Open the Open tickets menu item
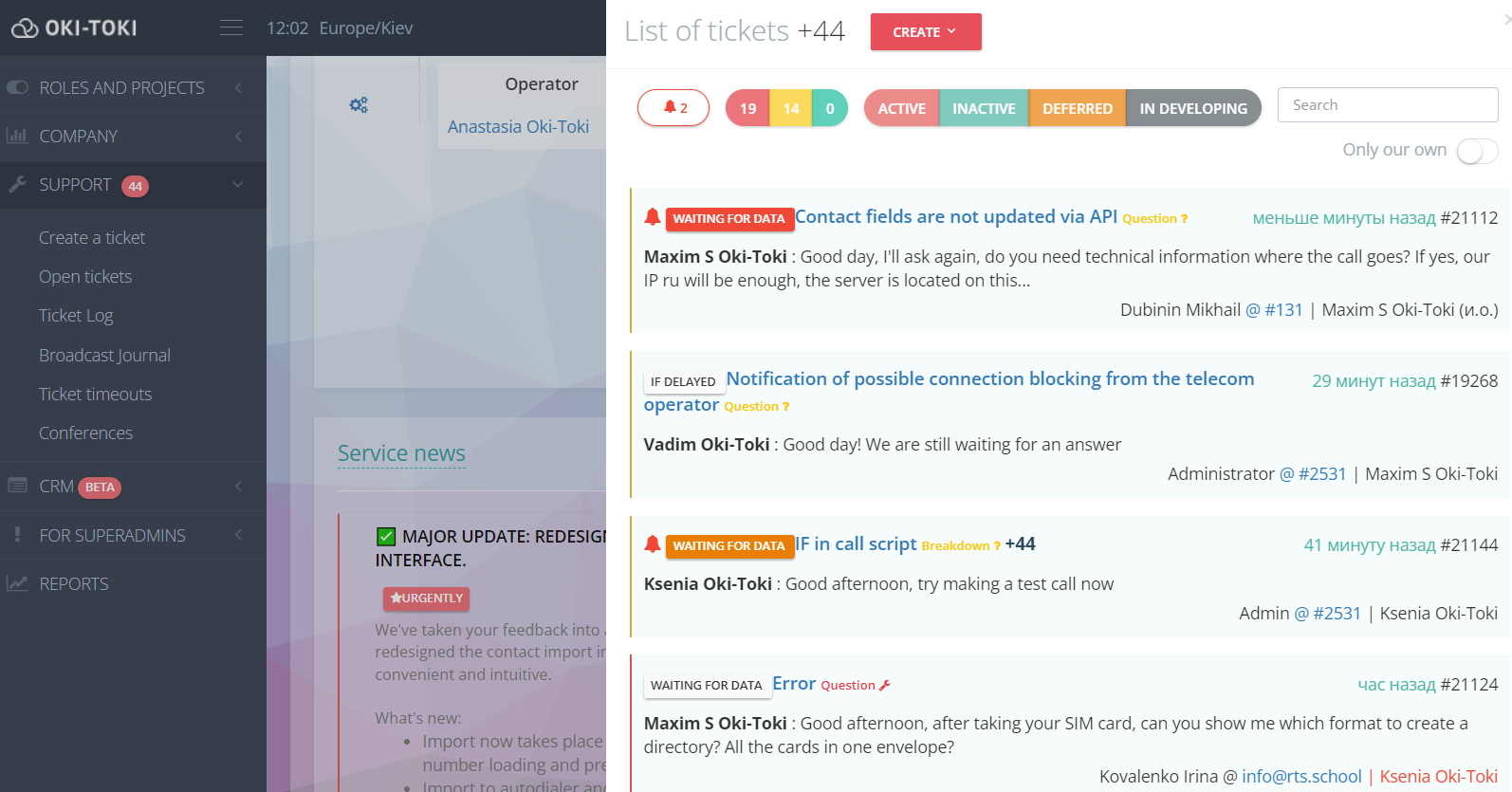 pyautogui.click(x=85, y=276)
